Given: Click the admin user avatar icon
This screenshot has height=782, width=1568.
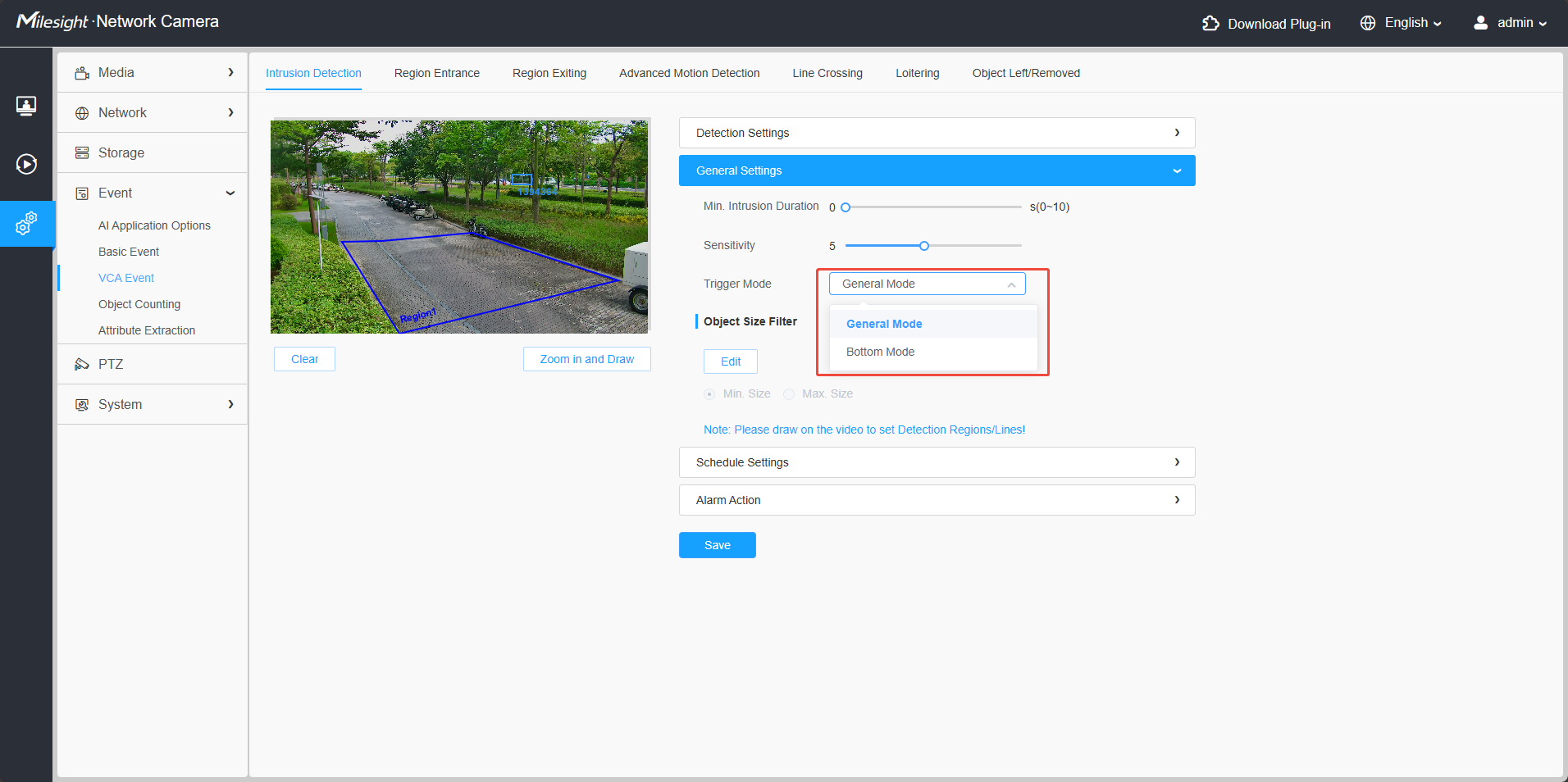Looking at the screenshot, I should pyautogui.click(x=1480, y=23).
